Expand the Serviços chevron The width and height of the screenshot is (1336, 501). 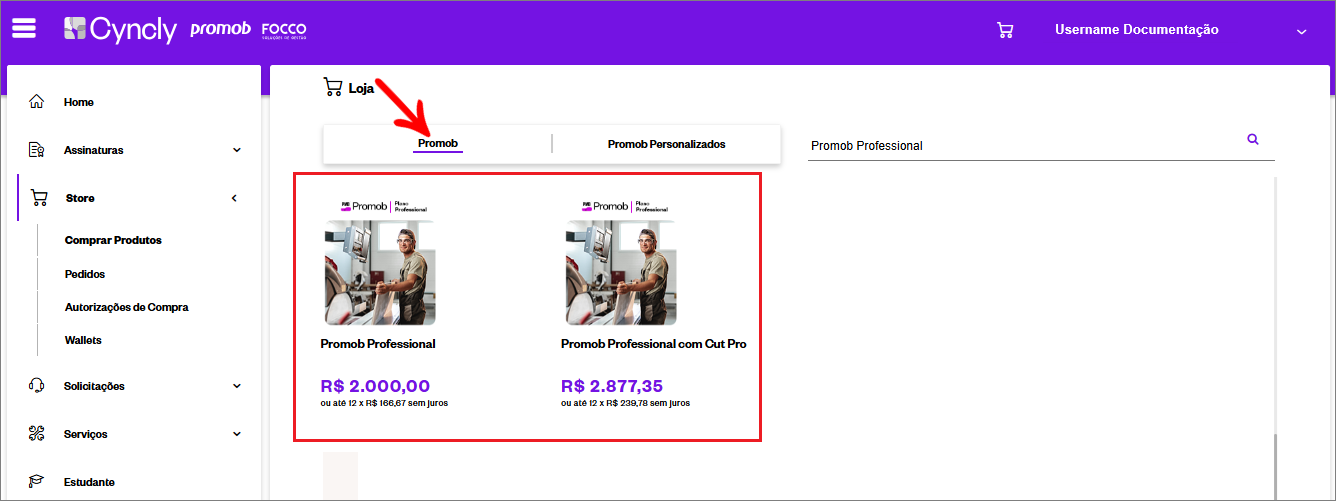(x=237, y=434)
